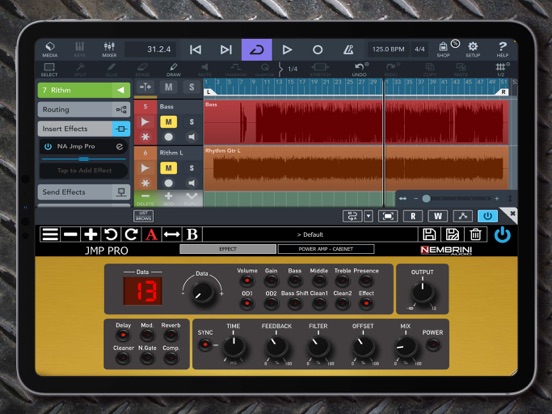Click the minus previous preset button
The width and height of the screenshot is (552, 414).
(70, 234)
